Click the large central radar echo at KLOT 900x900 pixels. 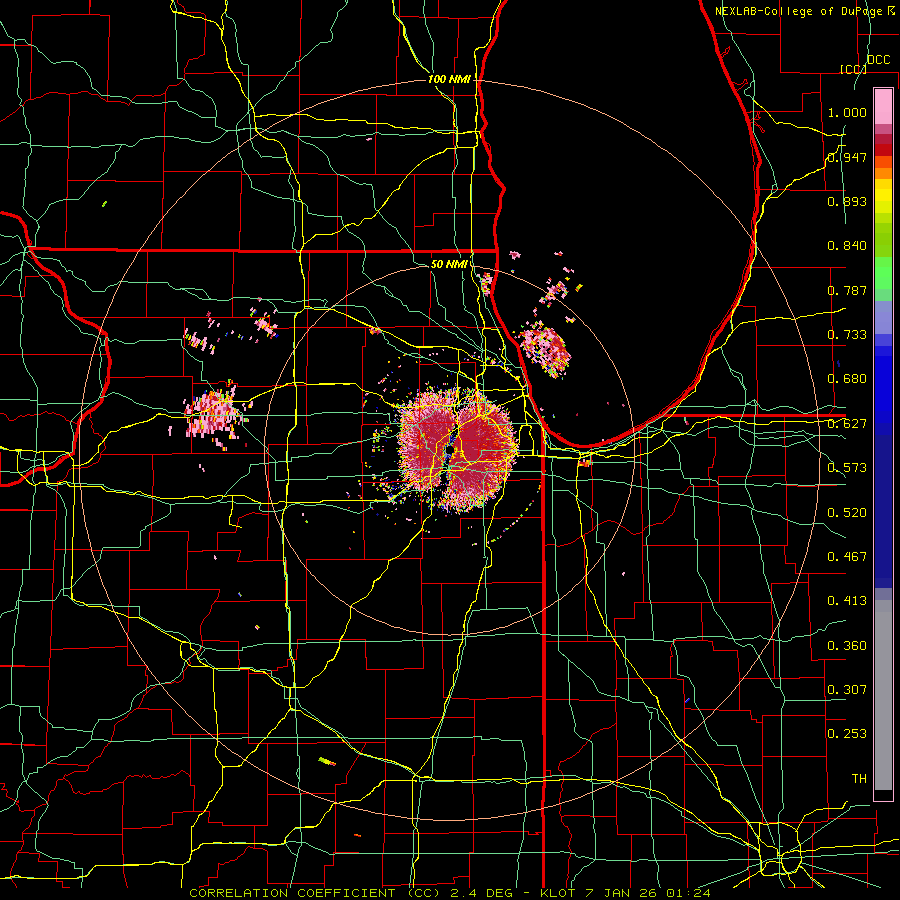click(457, 449)
